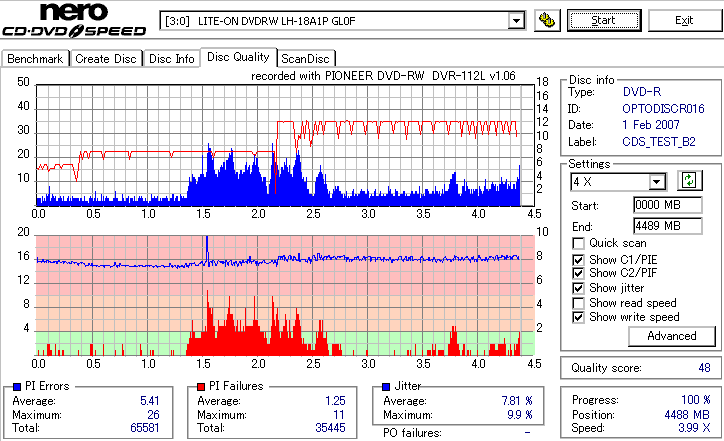Click the green refresh speed icon
This screenshot has width=724, height=441.
[x=689, y=181]
